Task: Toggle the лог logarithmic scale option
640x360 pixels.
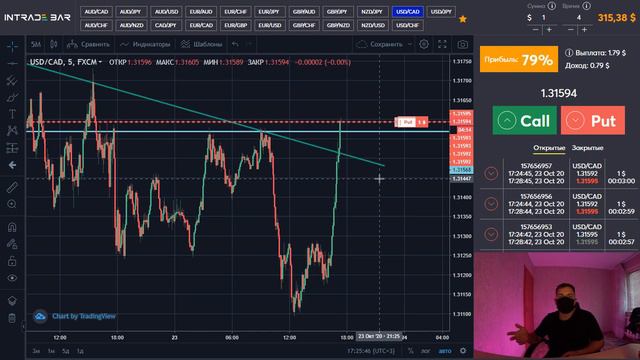Action: coord(426,351)
